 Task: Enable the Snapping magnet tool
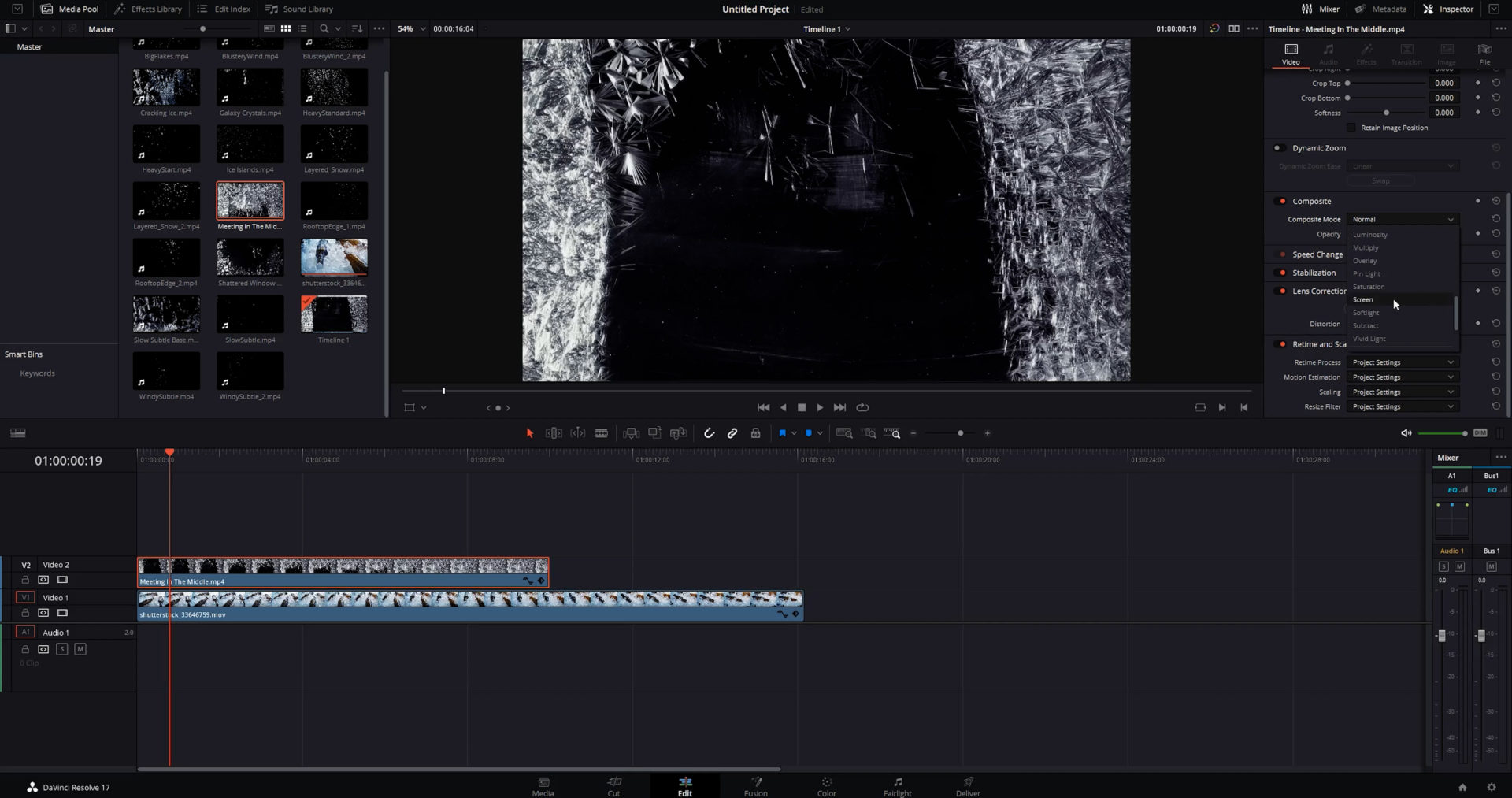coord(710,432)
